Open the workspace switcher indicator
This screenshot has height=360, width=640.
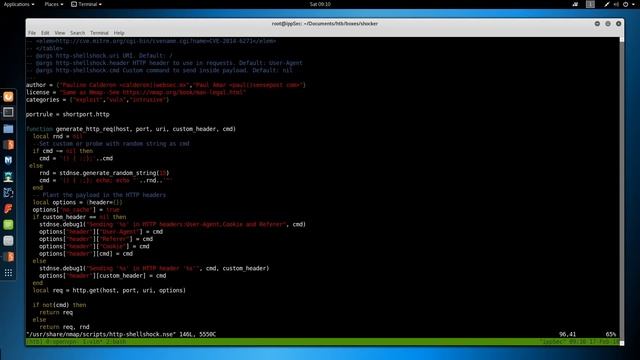(590, 4)
